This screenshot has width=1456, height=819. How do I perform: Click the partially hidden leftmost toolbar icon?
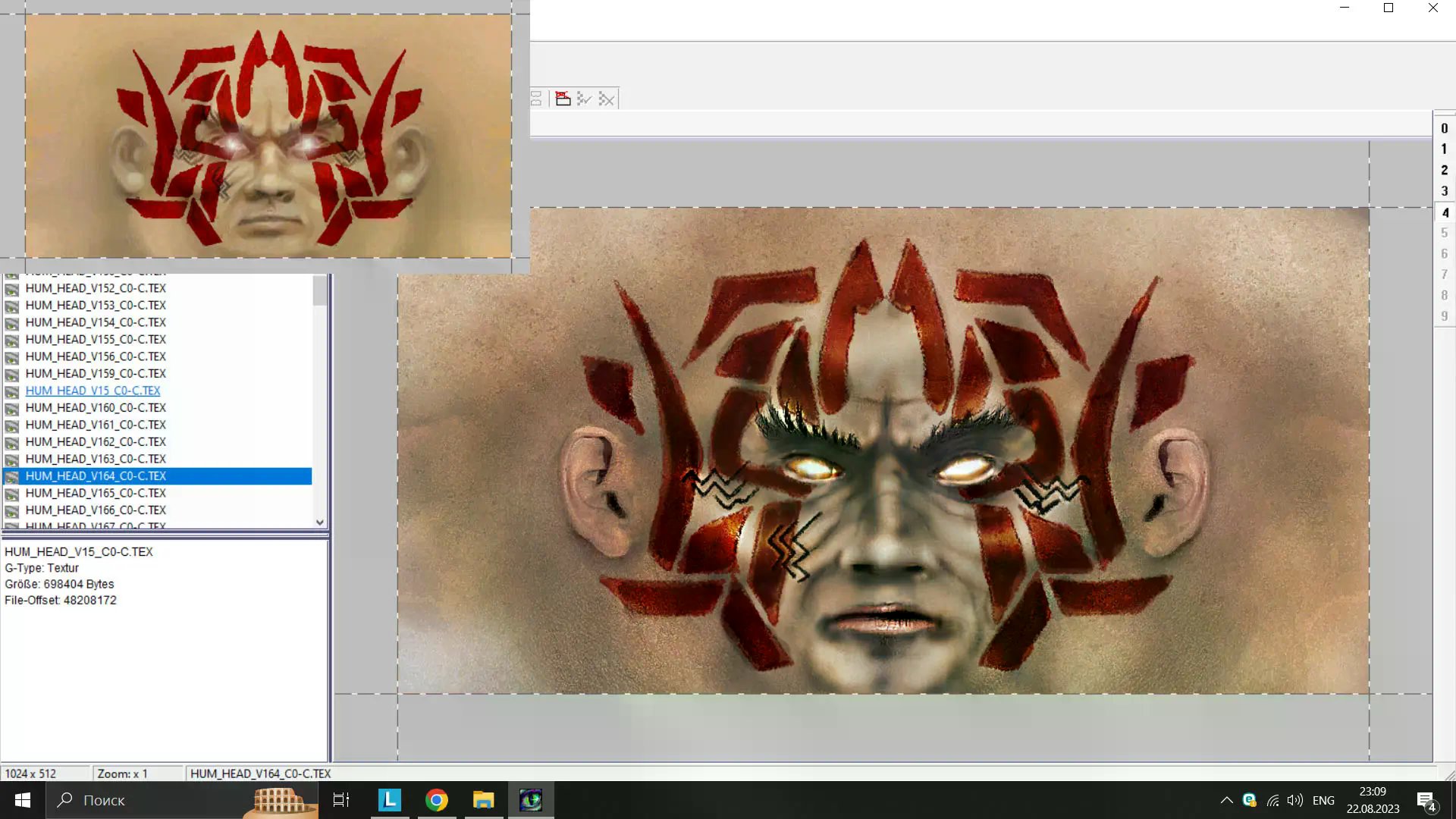(x=536, y=99)
